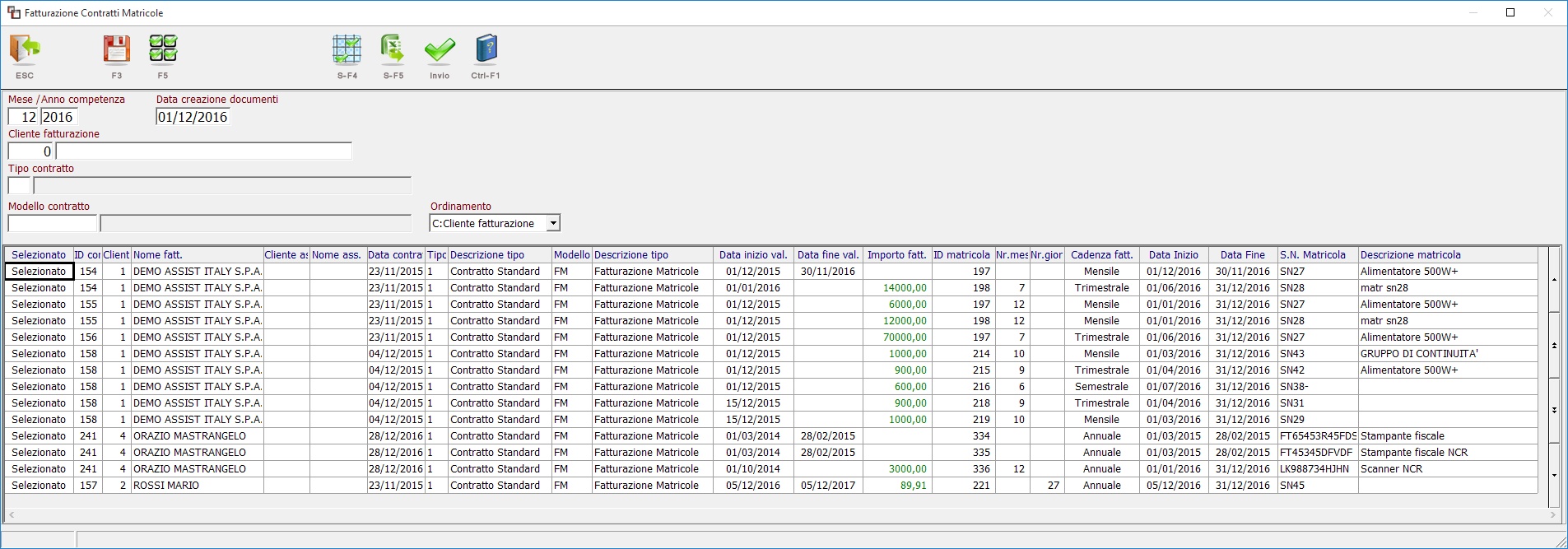Click the Semestrale cadenza cell
Image resolution: width=1568 pixels, height=549 pixels.
[1101, 387]
